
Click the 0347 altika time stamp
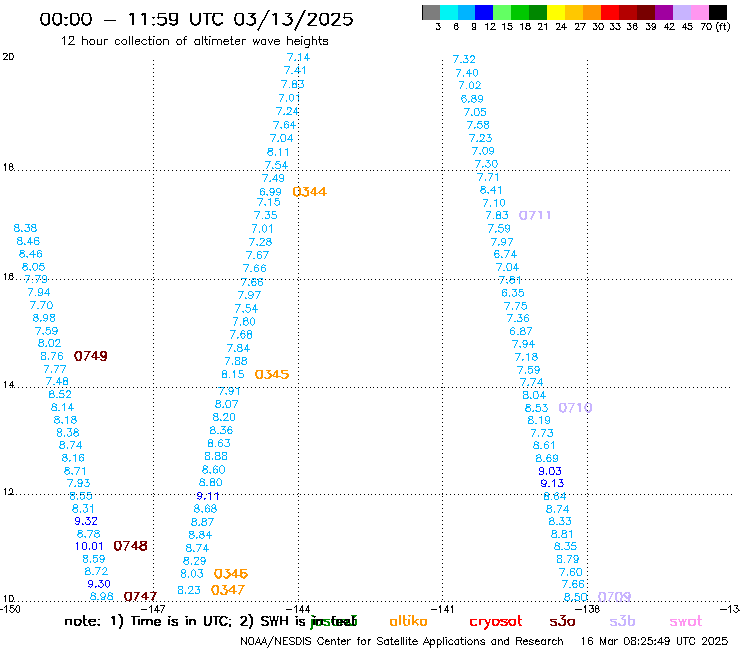pyautogui.click(x=227, y=590)
